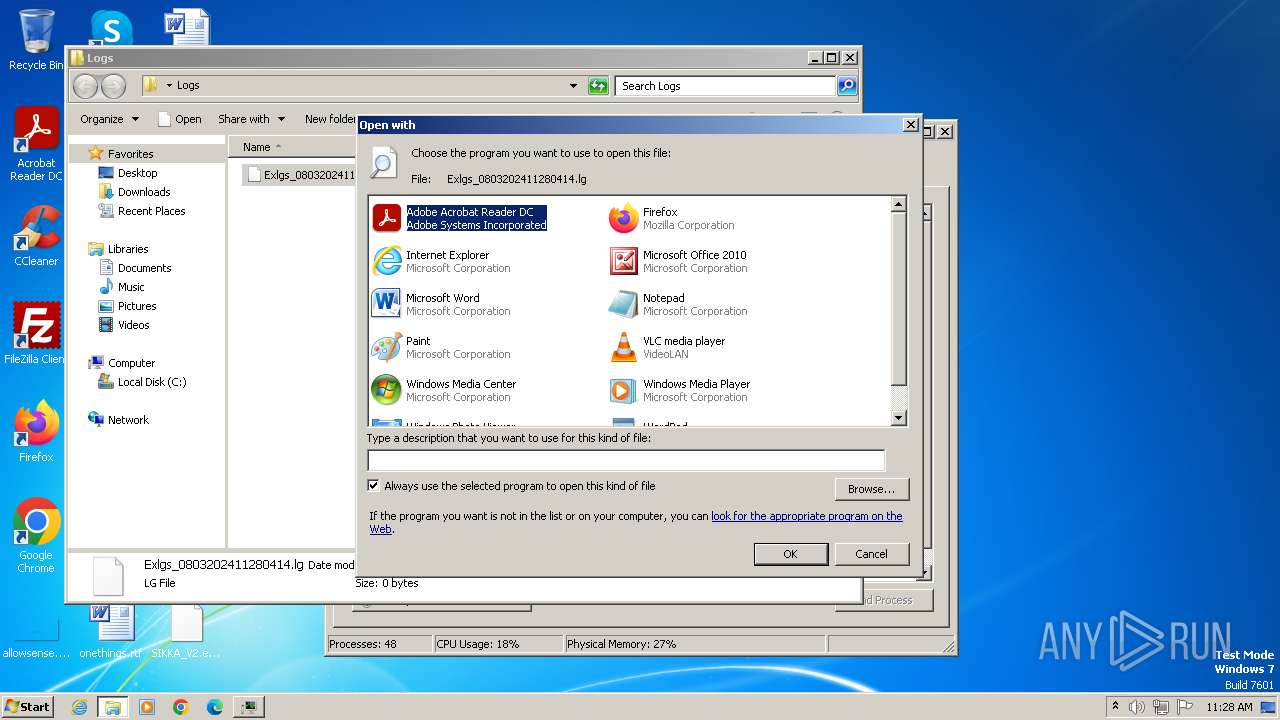Open the address bar history dropdown arrow
Screen dimensions: 1280x720
coord(573,86)
